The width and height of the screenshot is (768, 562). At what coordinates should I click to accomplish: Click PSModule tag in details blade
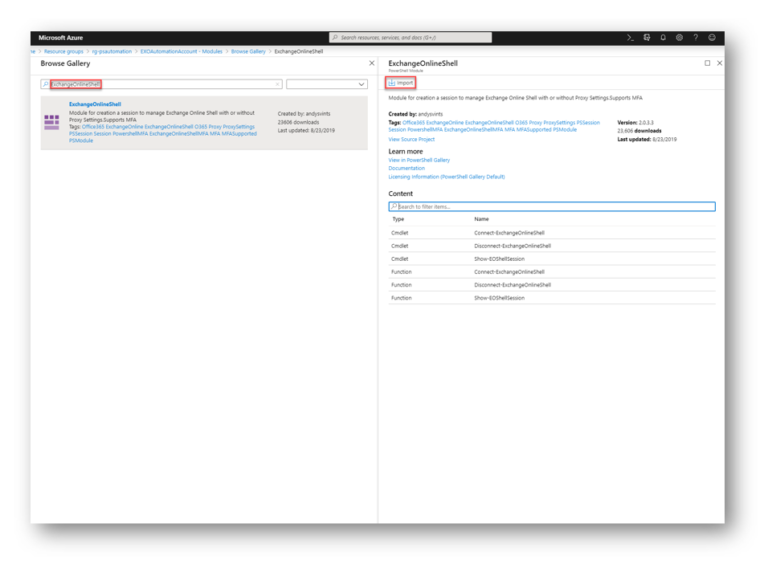[564, 130]
